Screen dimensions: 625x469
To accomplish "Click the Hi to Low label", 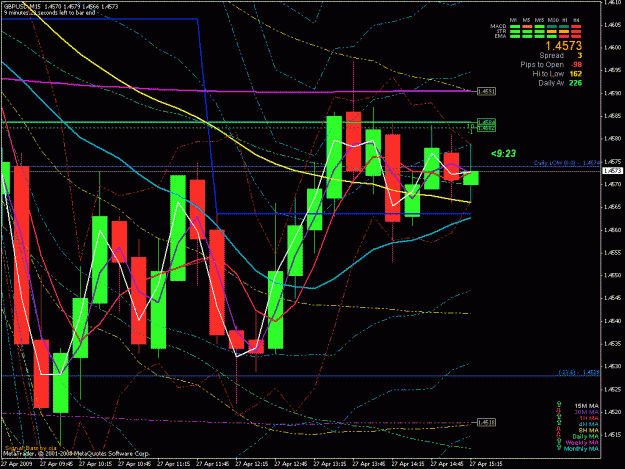I will (548, 74).
